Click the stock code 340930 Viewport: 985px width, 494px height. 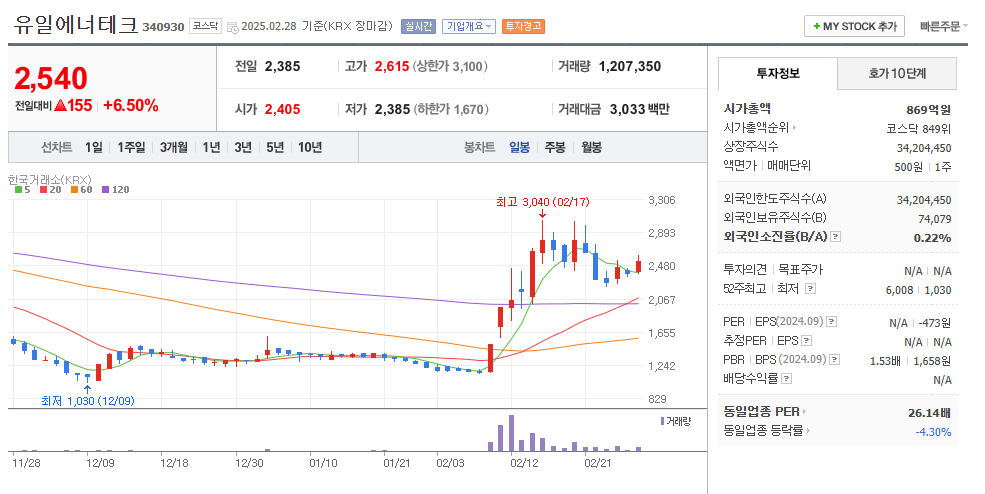point(163,27)
